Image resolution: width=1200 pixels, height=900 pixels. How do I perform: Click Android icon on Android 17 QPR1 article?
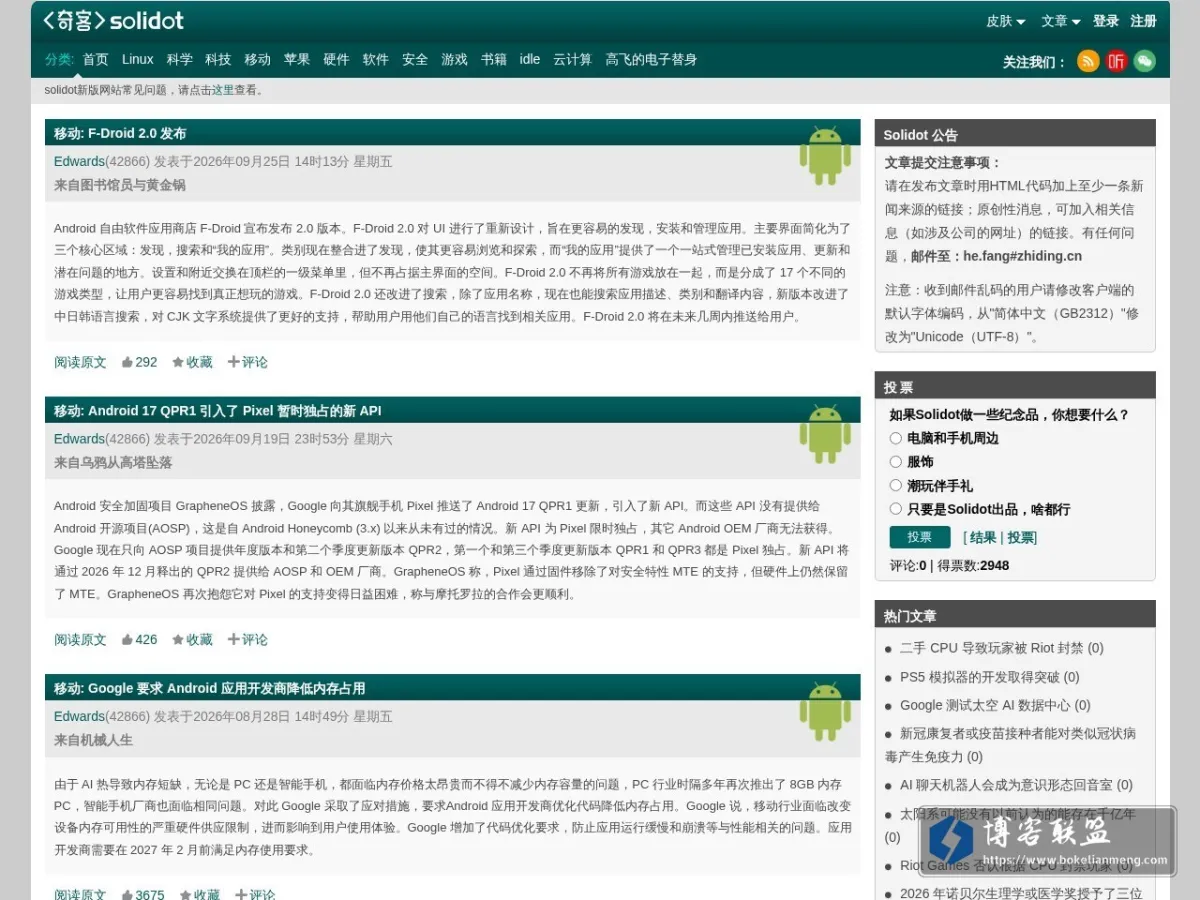coord(825,433)
